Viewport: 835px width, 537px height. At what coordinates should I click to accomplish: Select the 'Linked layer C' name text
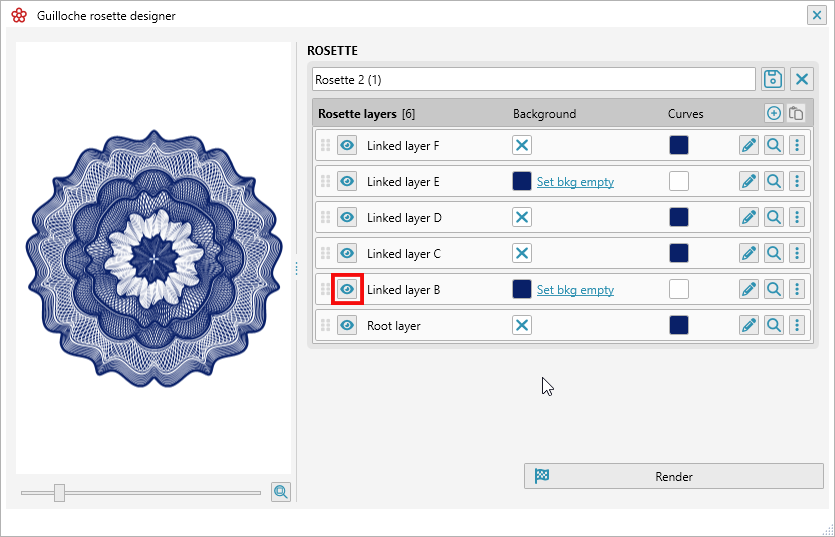click(x=404, y=254)
